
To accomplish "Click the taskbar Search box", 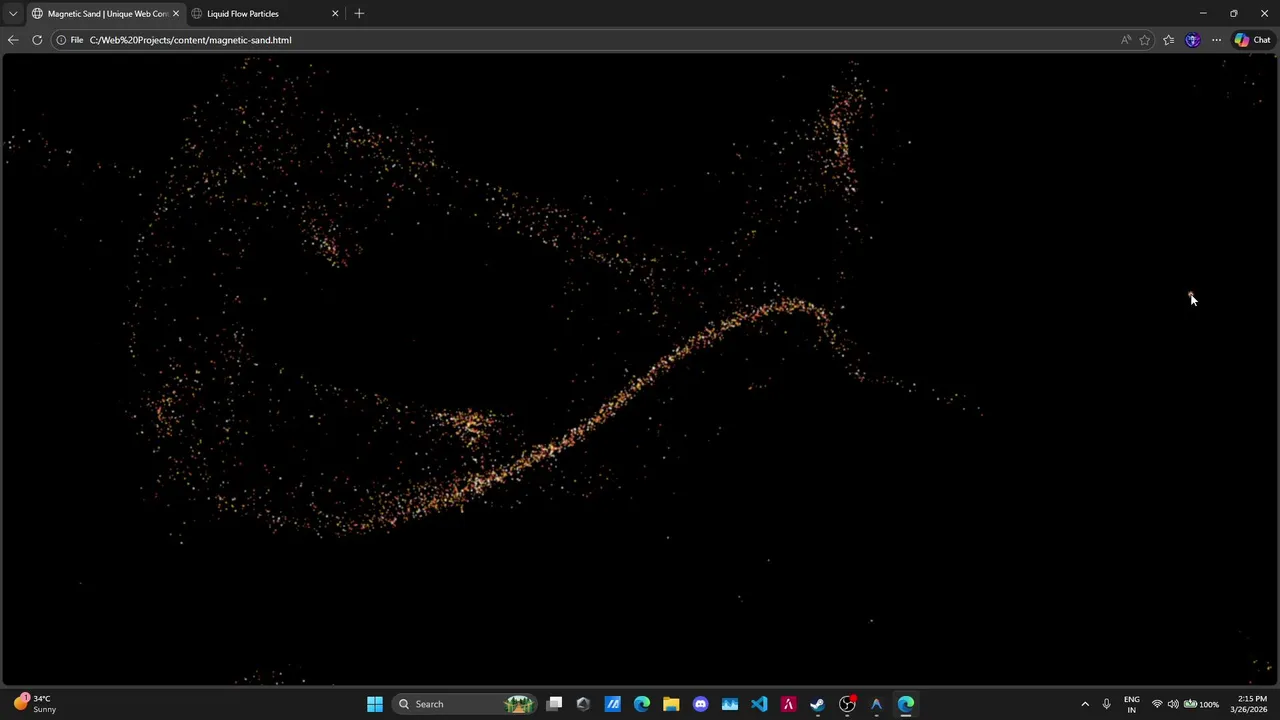I will pyautogui.click(x=464, y=704).
